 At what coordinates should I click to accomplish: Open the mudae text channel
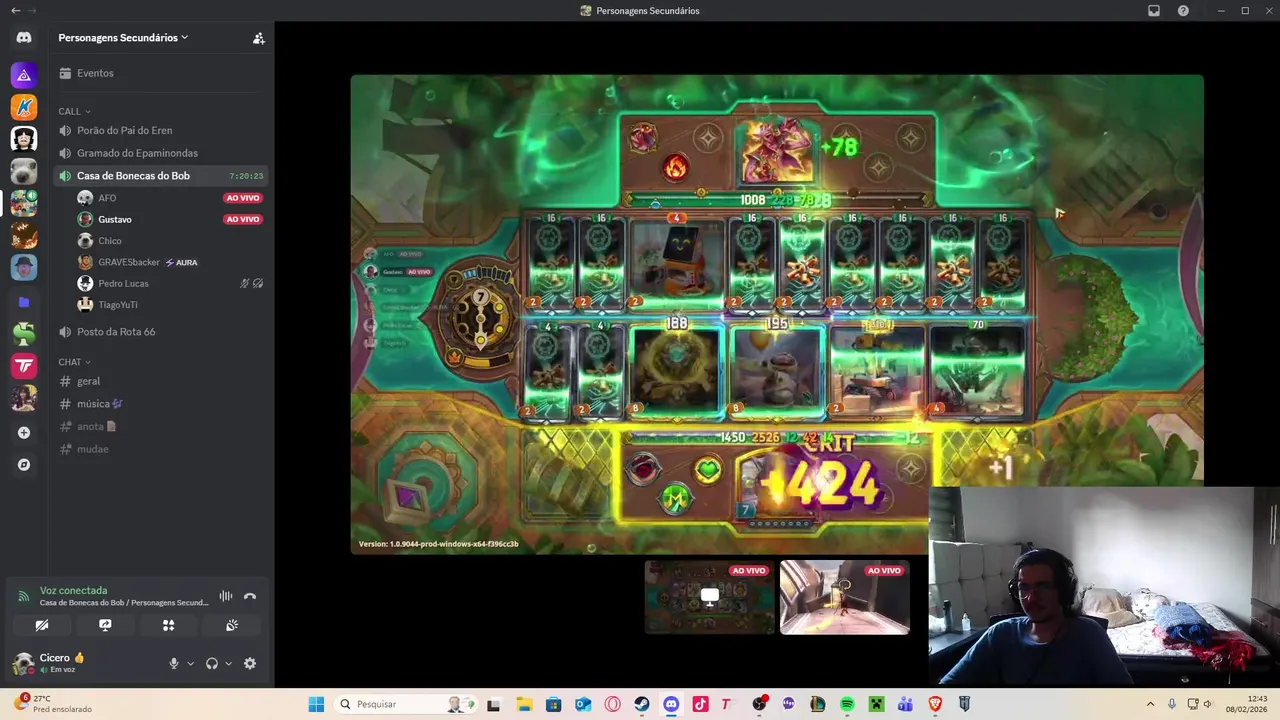(160, 449)
